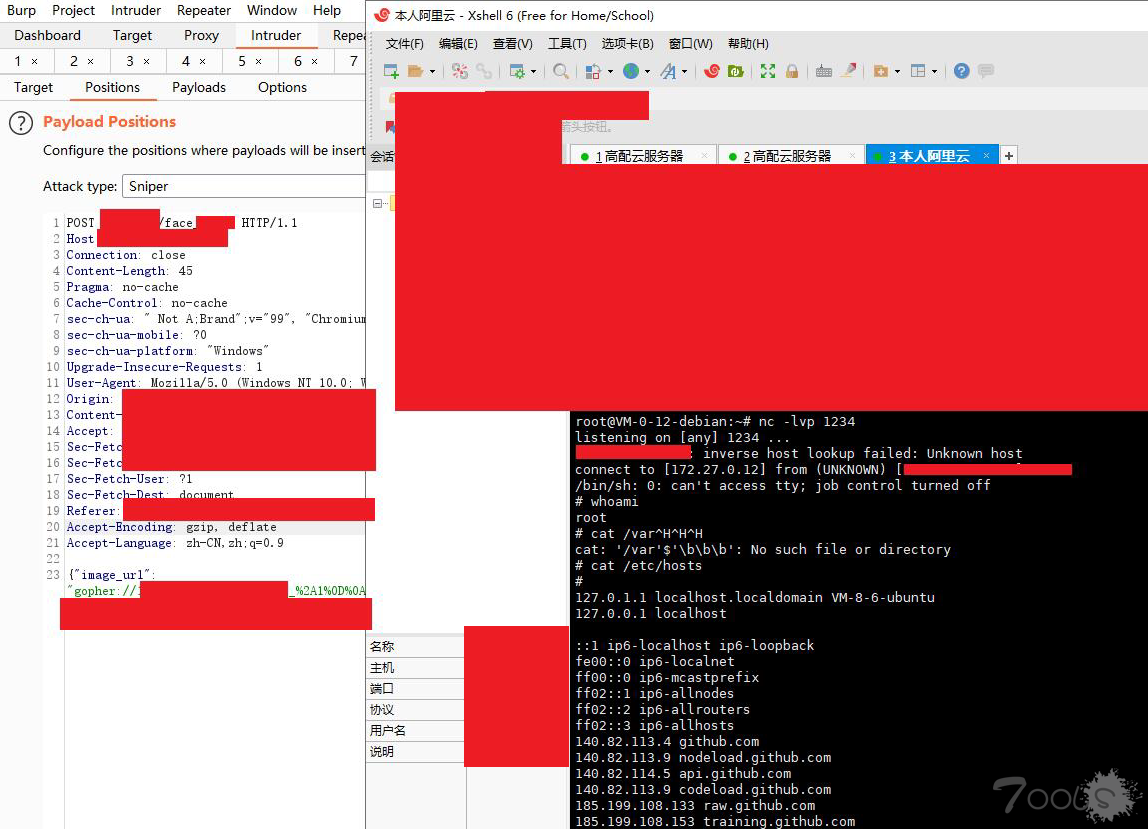Open the 帮助(H) menu in Xshell
The width and height of the screenshot is (1148, 829).
click(x=748, y=44)
